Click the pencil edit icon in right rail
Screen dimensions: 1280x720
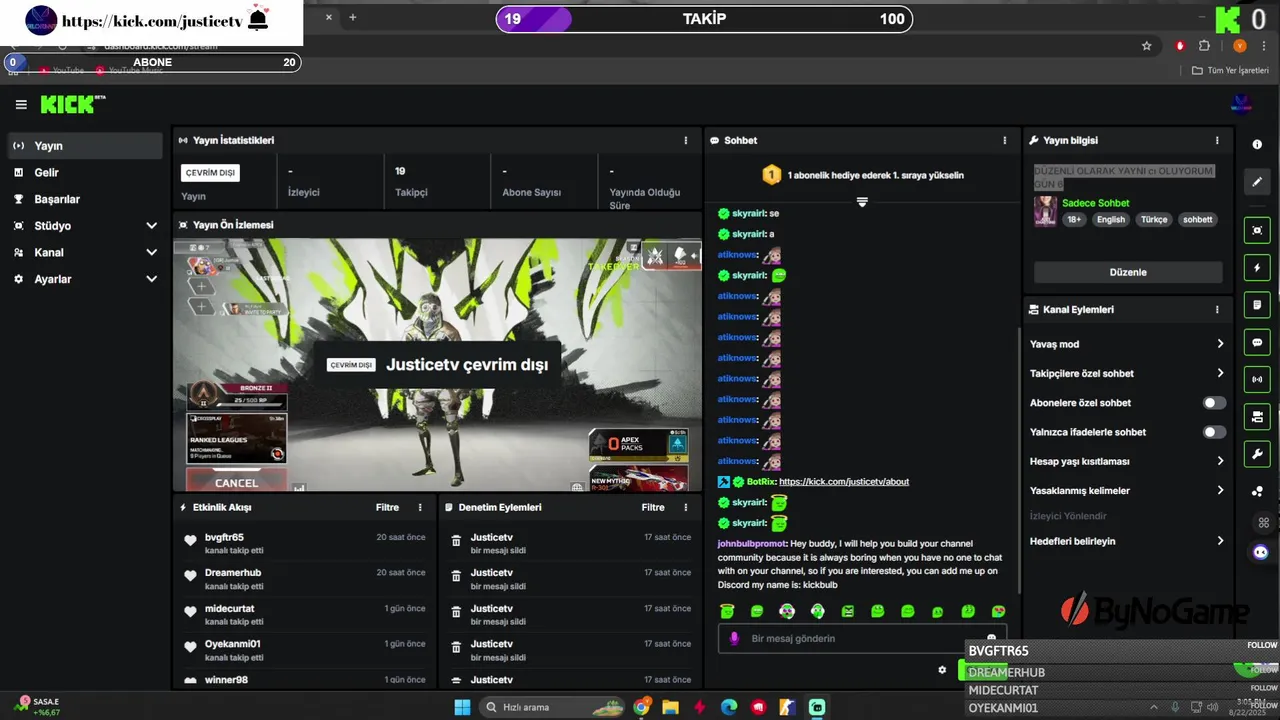coord(1257,182)
